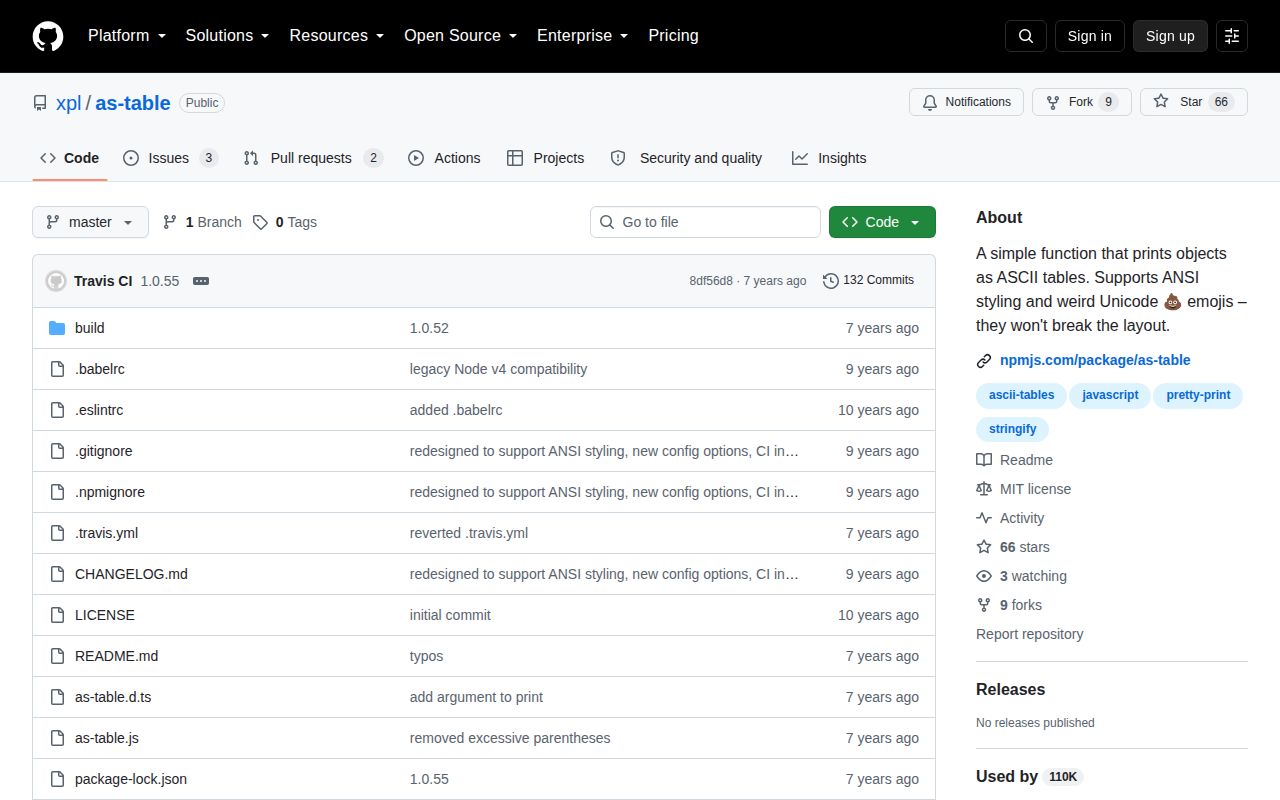Click the repository icon before xpl
1280x800 pixels.
point(40,103)
